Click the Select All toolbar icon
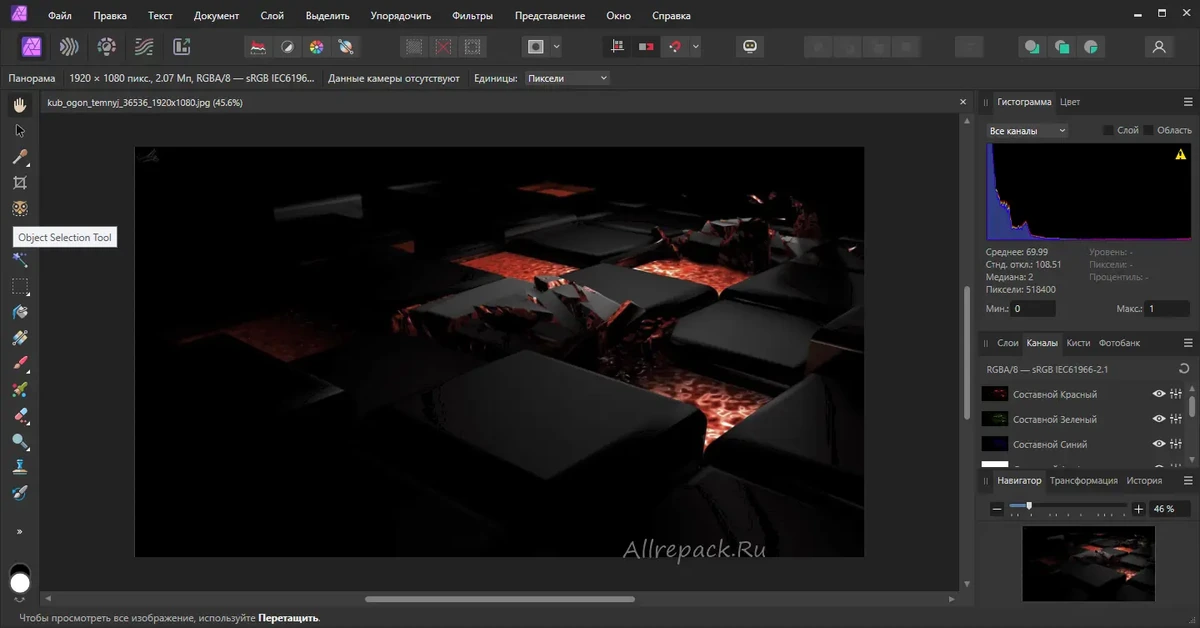The image size is (1200, 628). coord(414,46)
